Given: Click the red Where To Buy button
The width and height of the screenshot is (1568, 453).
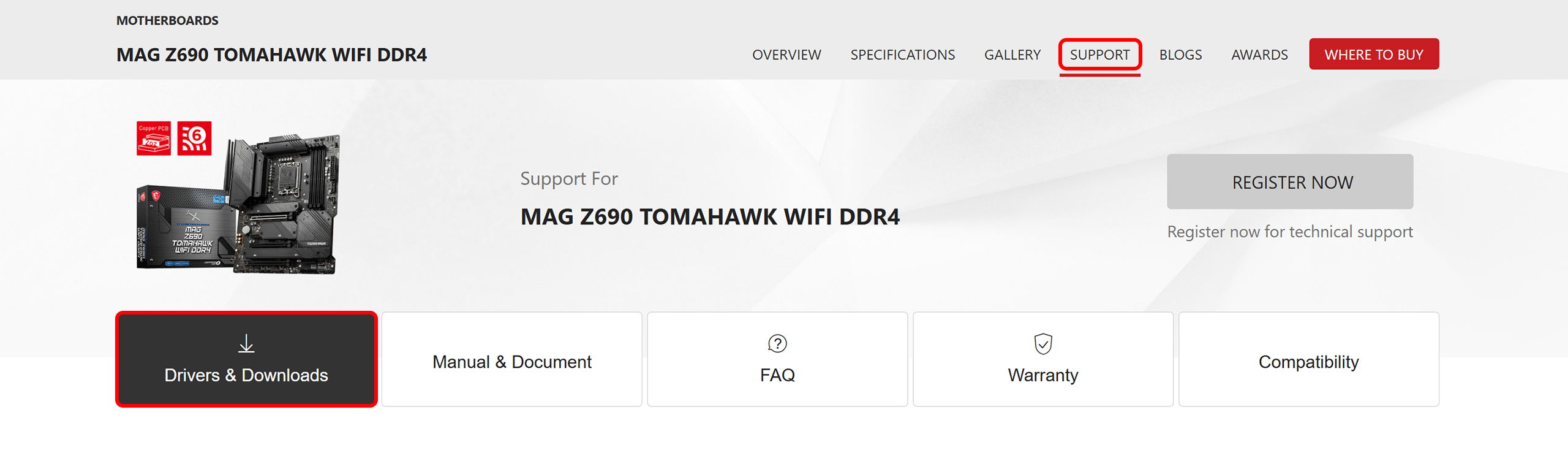Looking at the screenshot, I should click(1374, 54).
